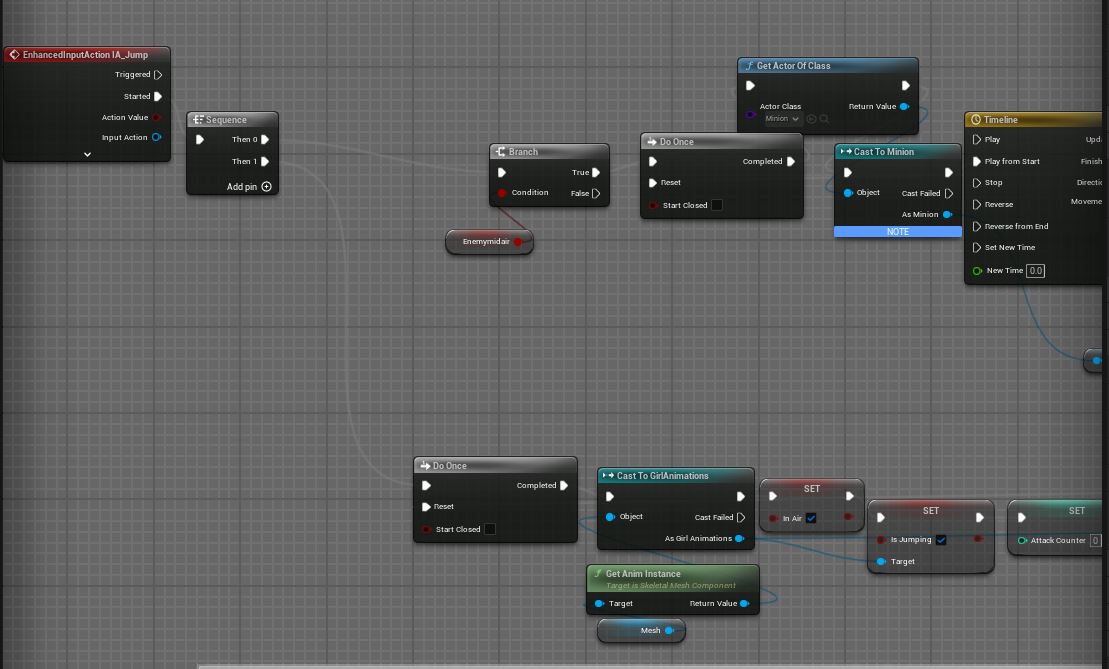Viewport: 1109px width, 669px height.
Task: Tick Start Closed on the lower Do Once node
Action: (489, 530)
